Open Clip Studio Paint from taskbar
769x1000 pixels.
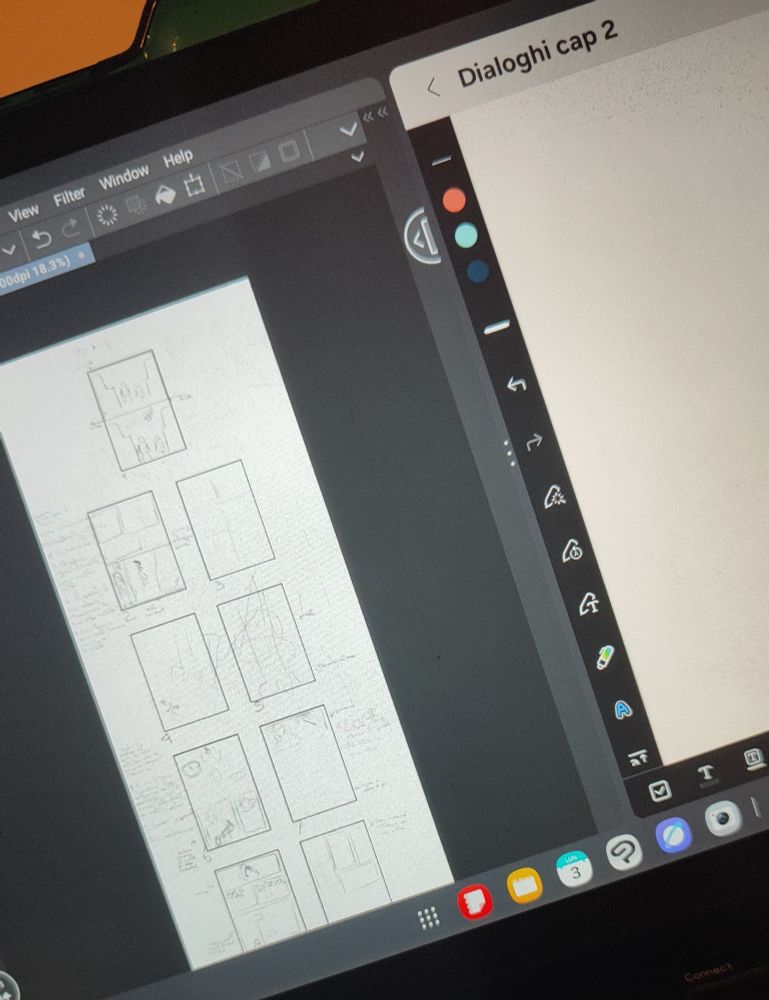(x=624, y=852)
